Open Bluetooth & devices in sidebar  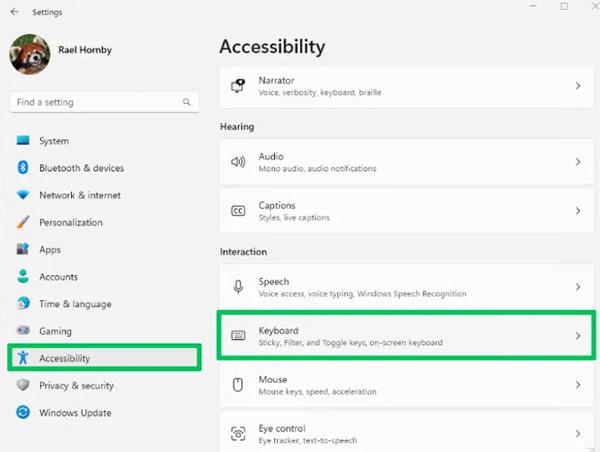point(81,168)
